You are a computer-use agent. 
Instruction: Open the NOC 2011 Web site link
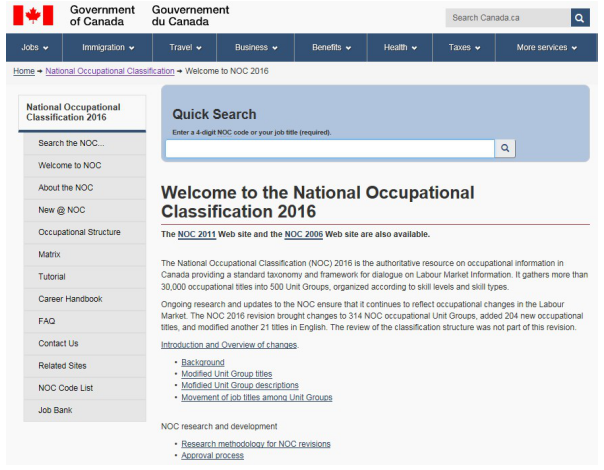pos(196,234)
